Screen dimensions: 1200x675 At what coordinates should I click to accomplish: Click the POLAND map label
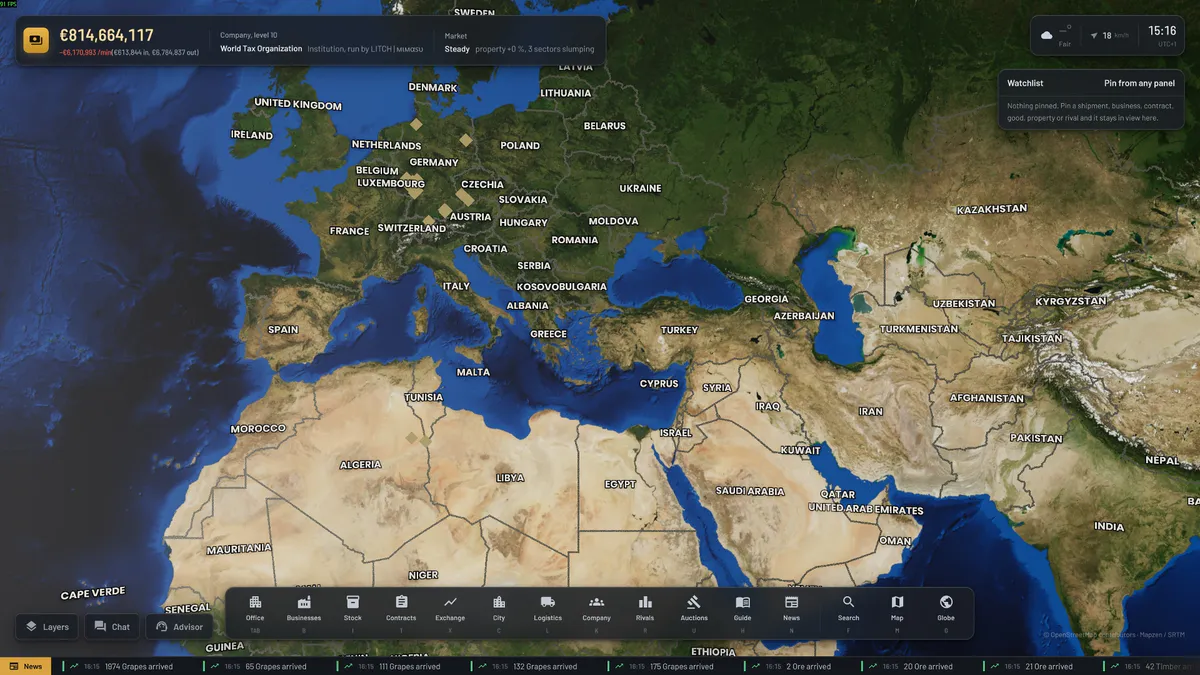(x=520, y=146)
